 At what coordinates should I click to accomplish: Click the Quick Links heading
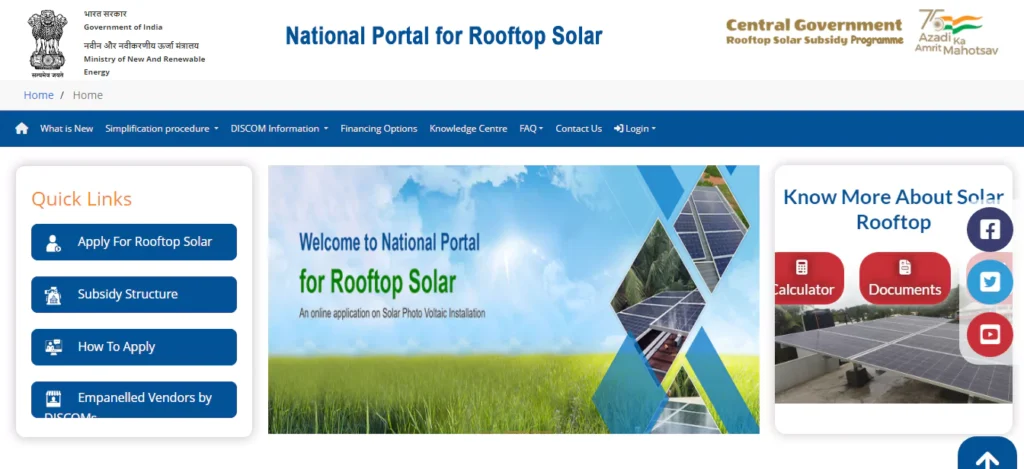82,199
